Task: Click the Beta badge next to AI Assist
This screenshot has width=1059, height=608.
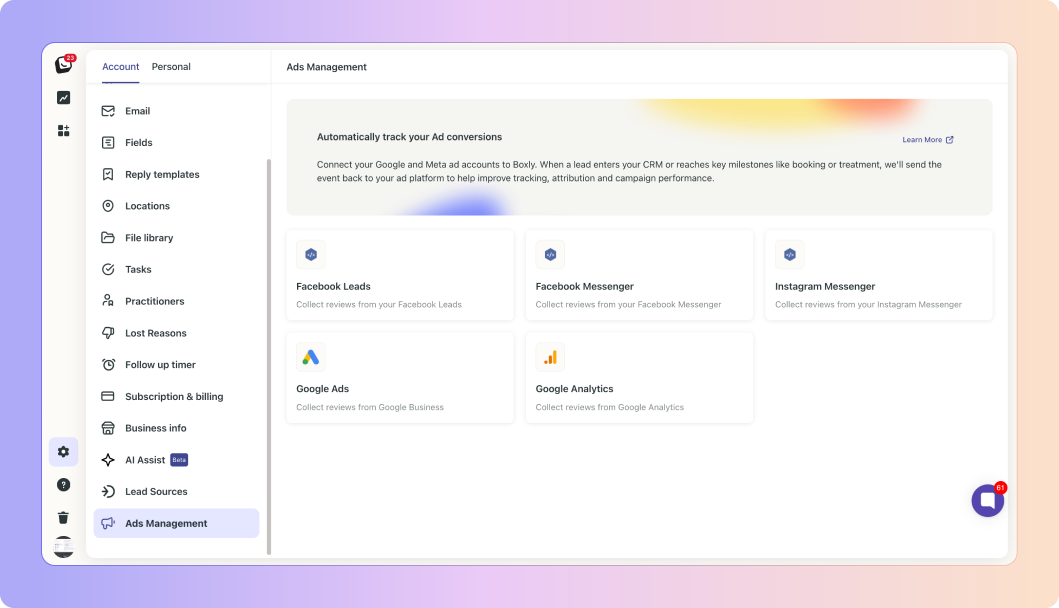Action: coord(179,460)
